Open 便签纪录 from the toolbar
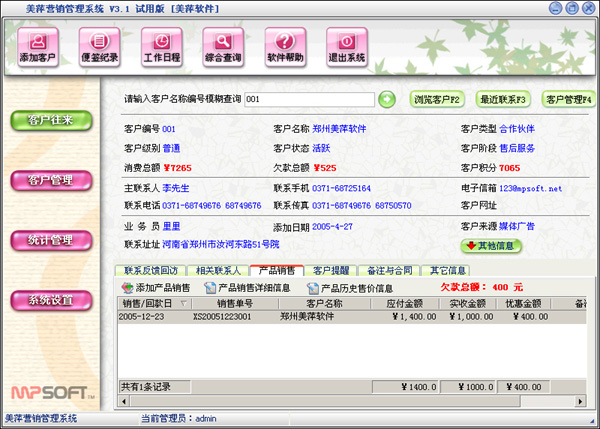600x429 pixels. pyautogui.click(x=100, y=43)
